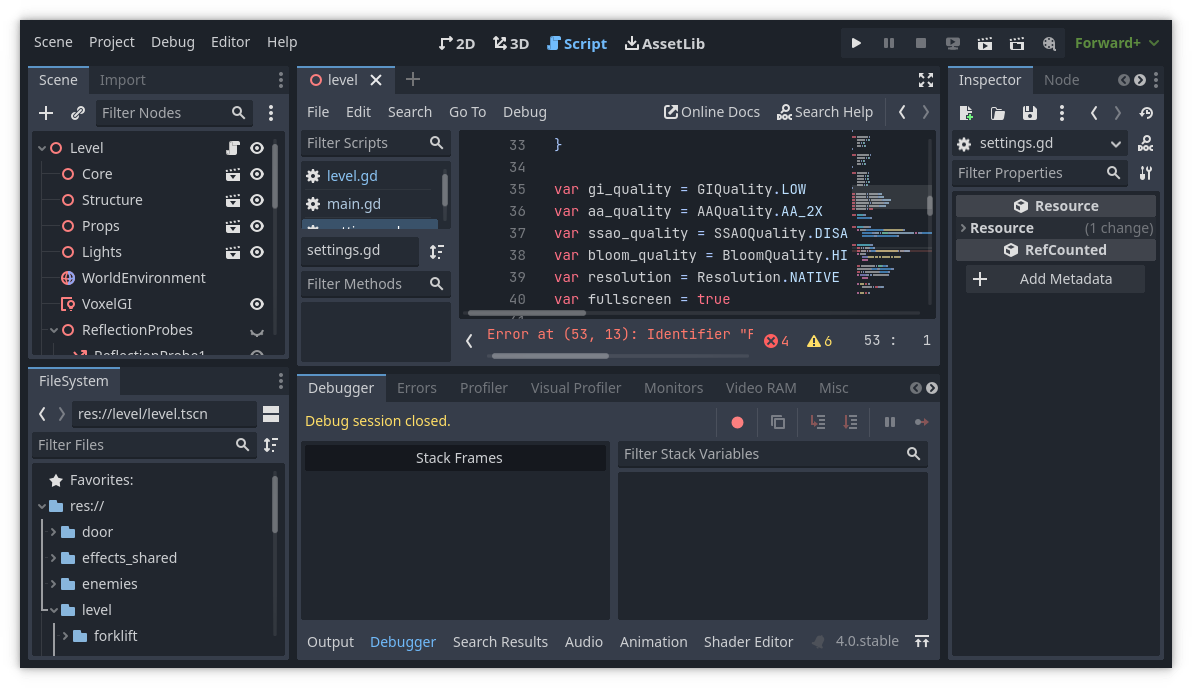
Task: Instantiate a child scene link icon
Action: click(x=78, y=113)
